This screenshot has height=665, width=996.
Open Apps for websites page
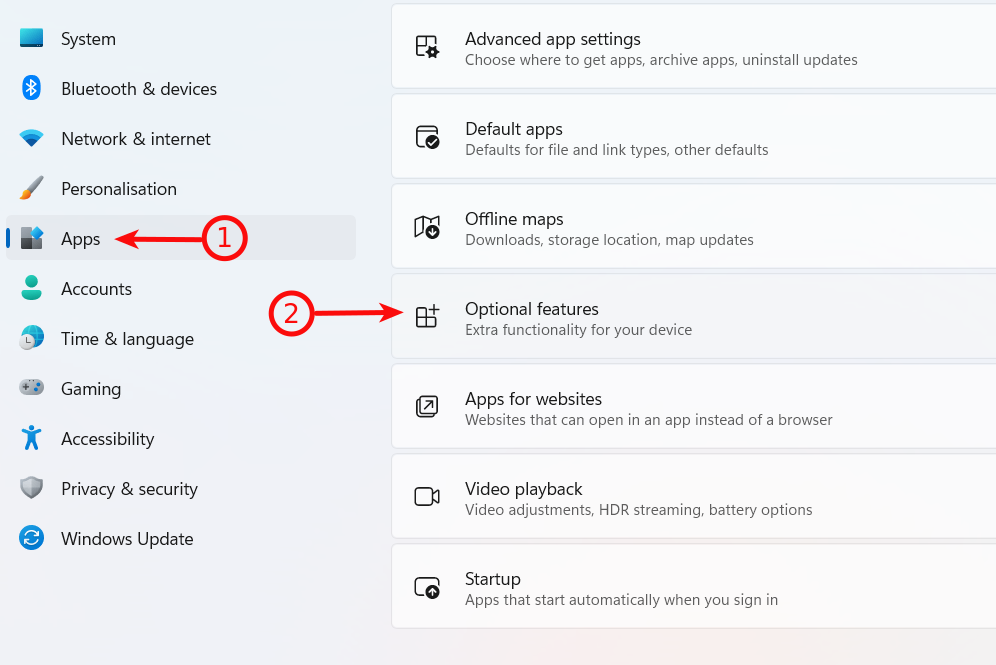tap(694, 406)
